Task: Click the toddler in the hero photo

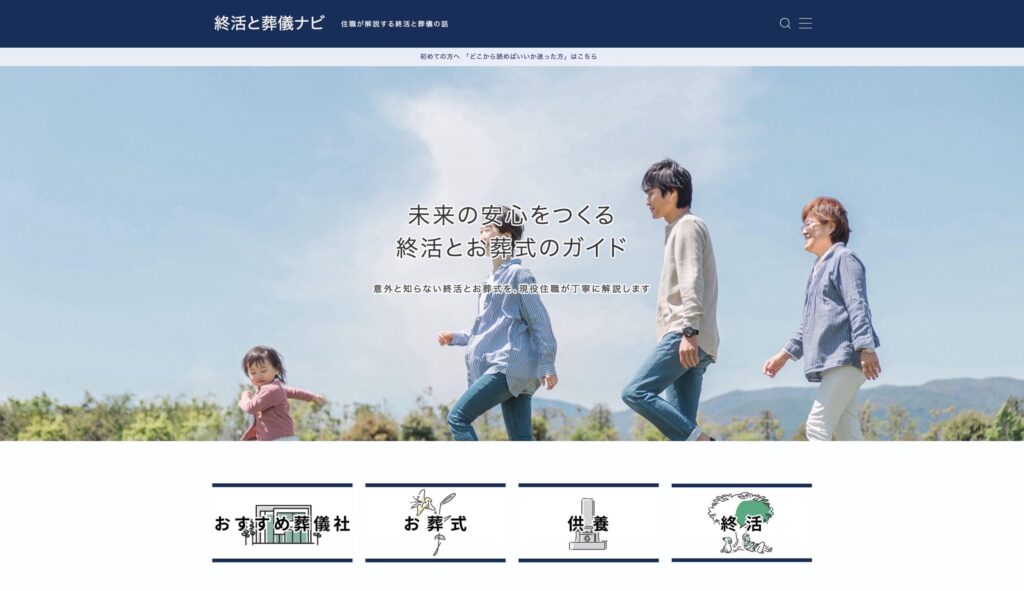Action: point(267,393)
